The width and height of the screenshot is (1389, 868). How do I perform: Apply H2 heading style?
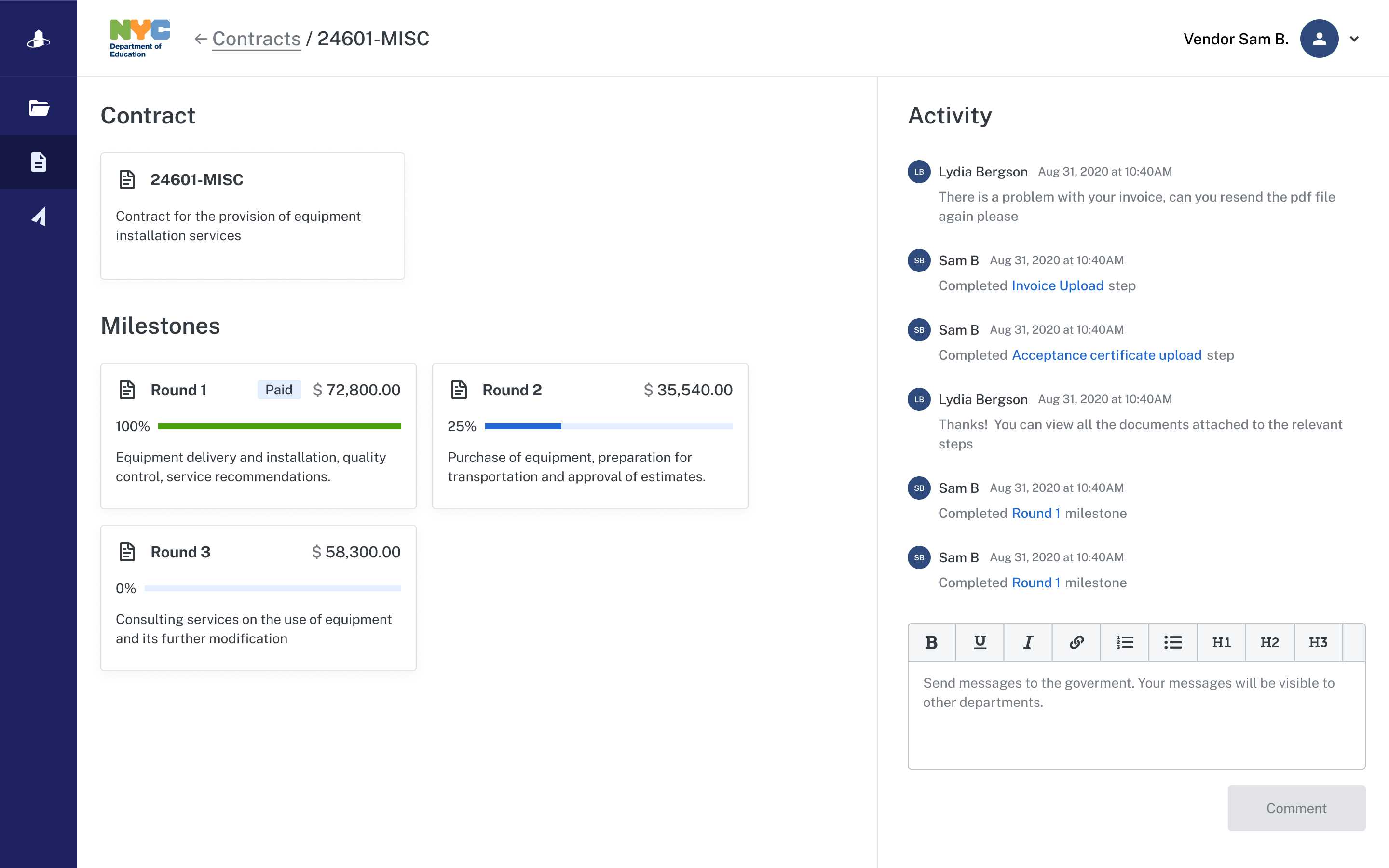1269,642
